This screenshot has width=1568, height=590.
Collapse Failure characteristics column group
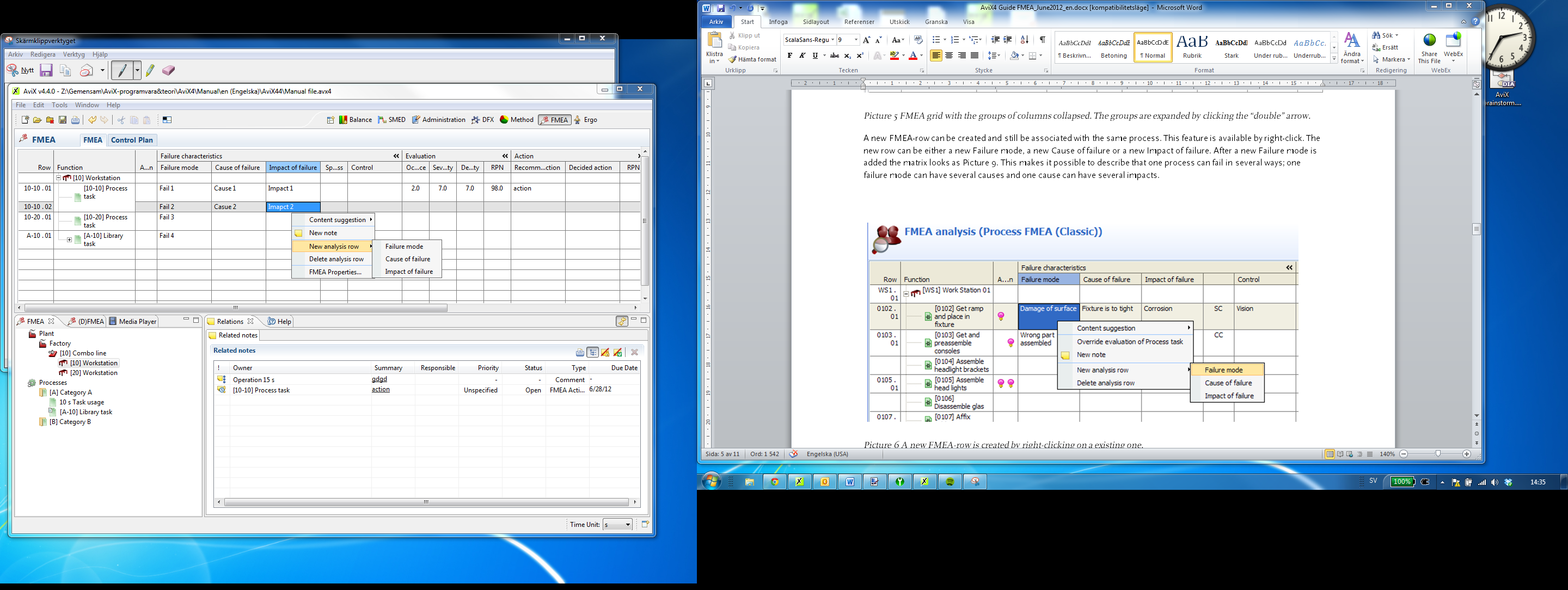pyautogui.click(x=396, y=156)
